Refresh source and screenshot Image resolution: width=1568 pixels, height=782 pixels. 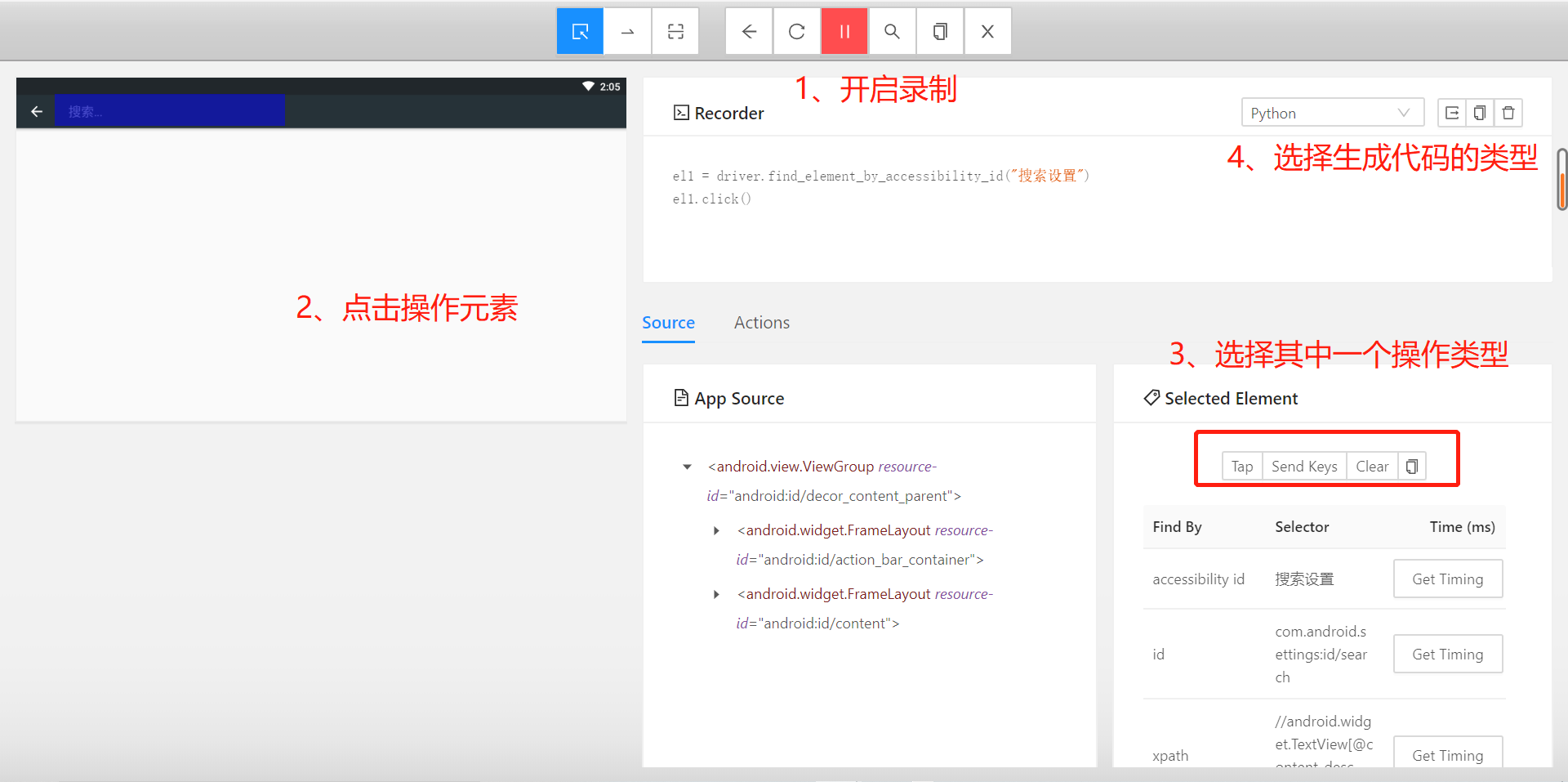point(797,31)
